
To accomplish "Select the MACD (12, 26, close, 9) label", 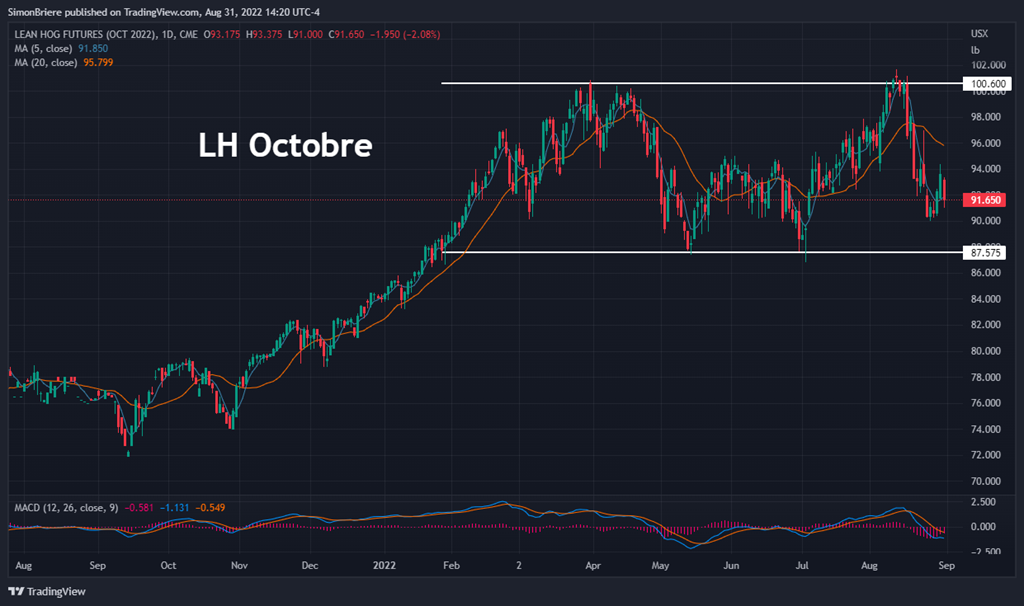I will click(66, 508).
